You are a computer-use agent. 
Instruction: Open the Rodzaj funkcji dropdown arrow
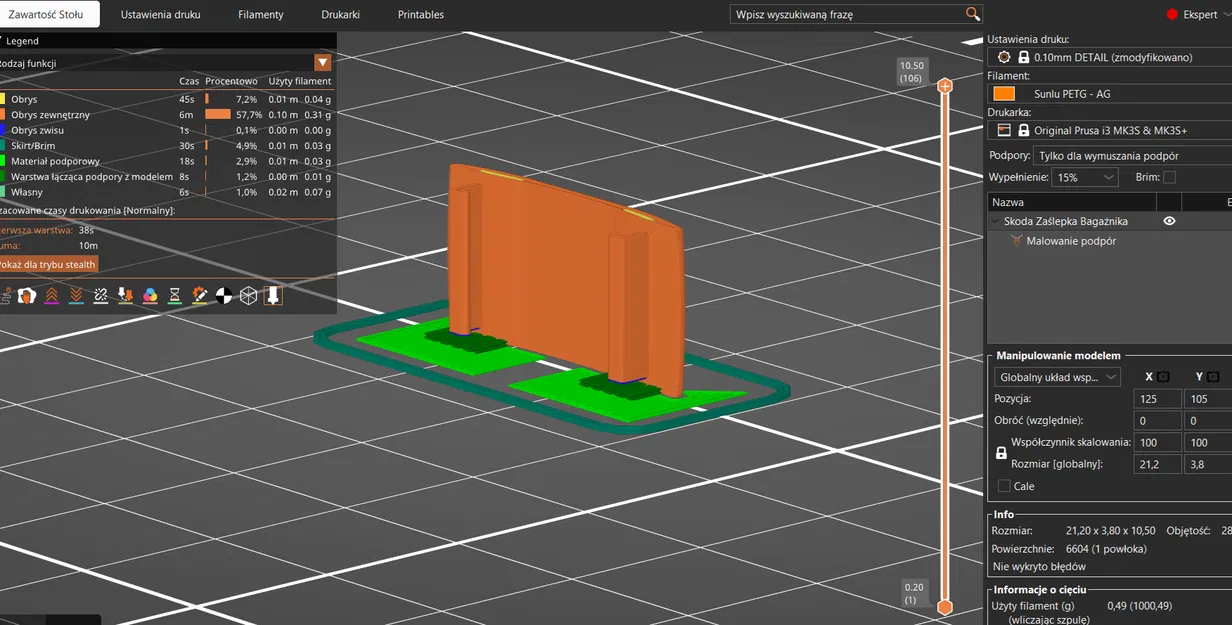coord(322,62)
